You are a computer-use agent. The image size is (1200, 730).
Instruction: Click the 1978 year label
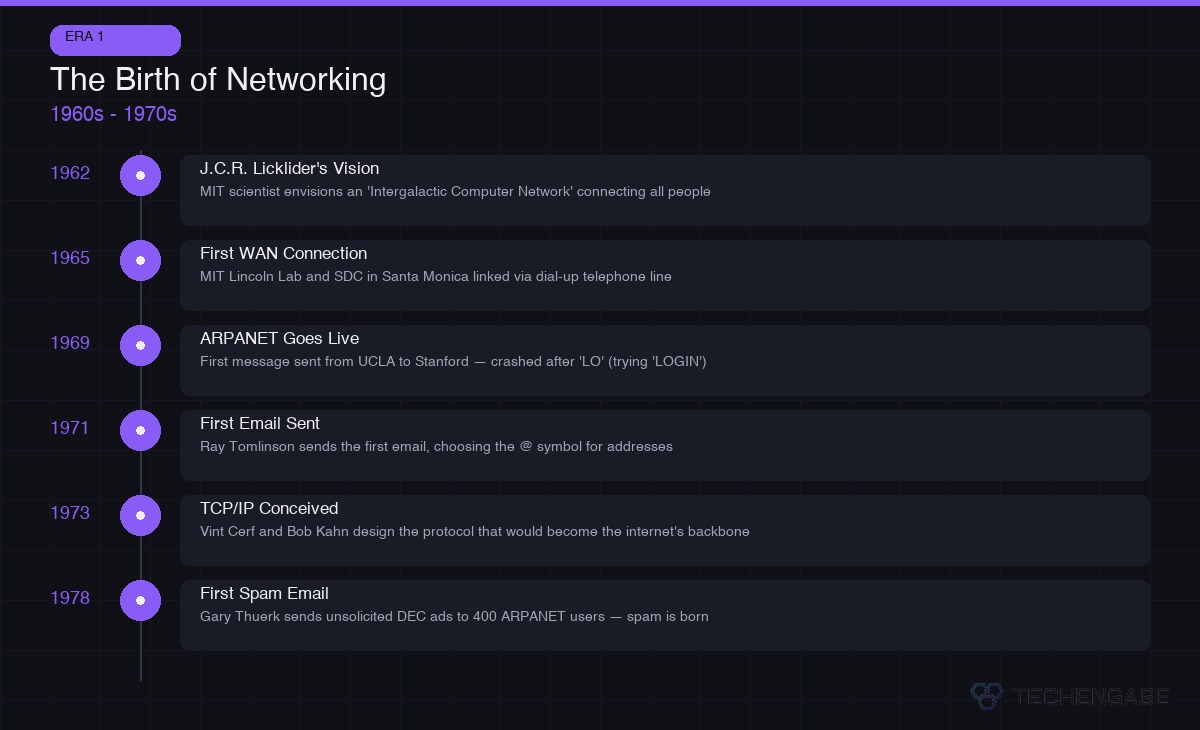point(70,598)
